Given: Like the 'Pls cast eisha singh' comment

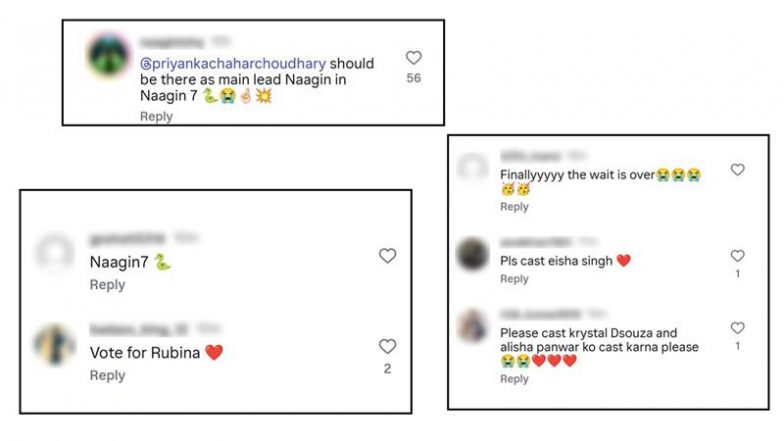Looking at the screenshot, I should 738,256.
